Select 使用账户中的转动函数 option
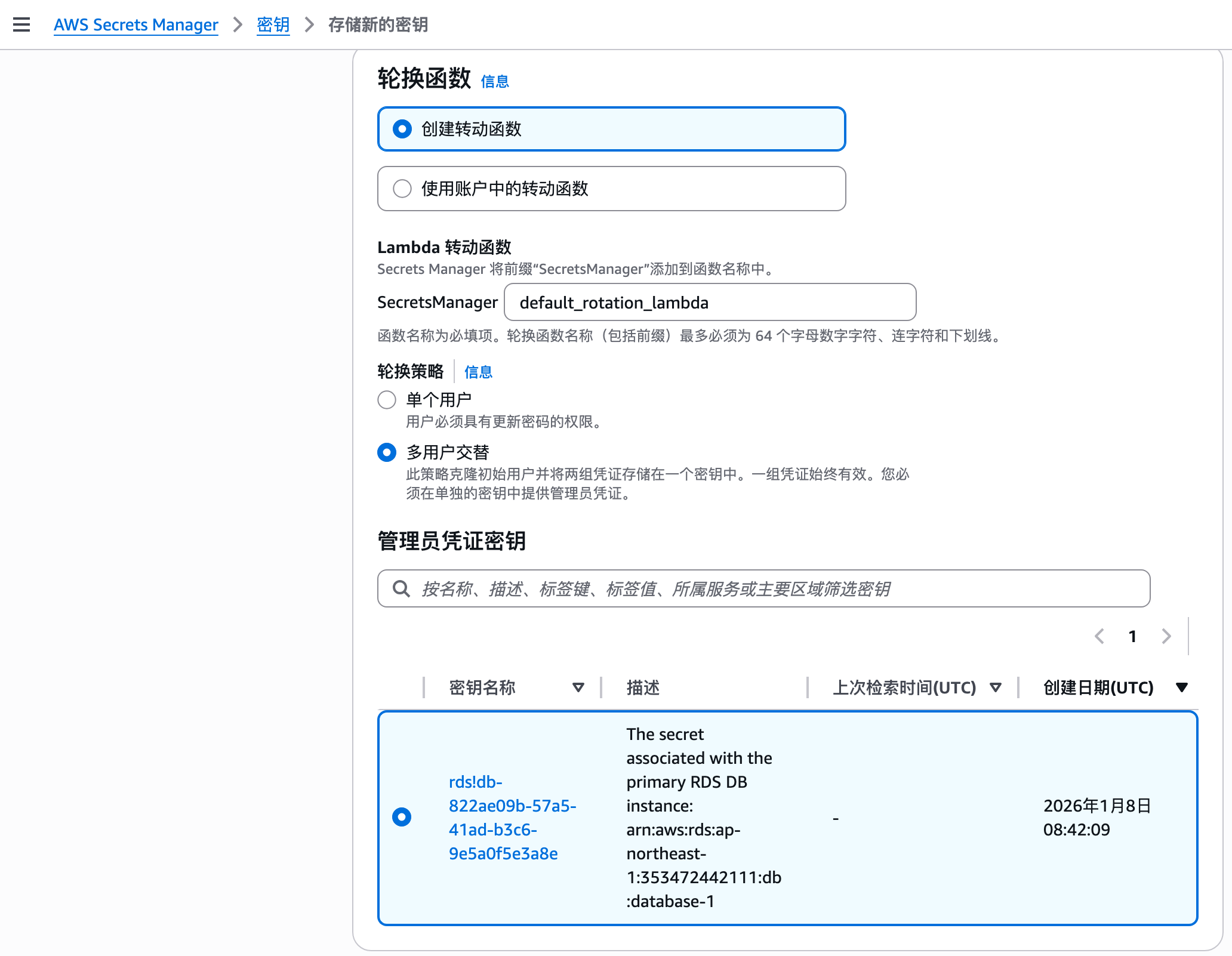 click(402, 189)
